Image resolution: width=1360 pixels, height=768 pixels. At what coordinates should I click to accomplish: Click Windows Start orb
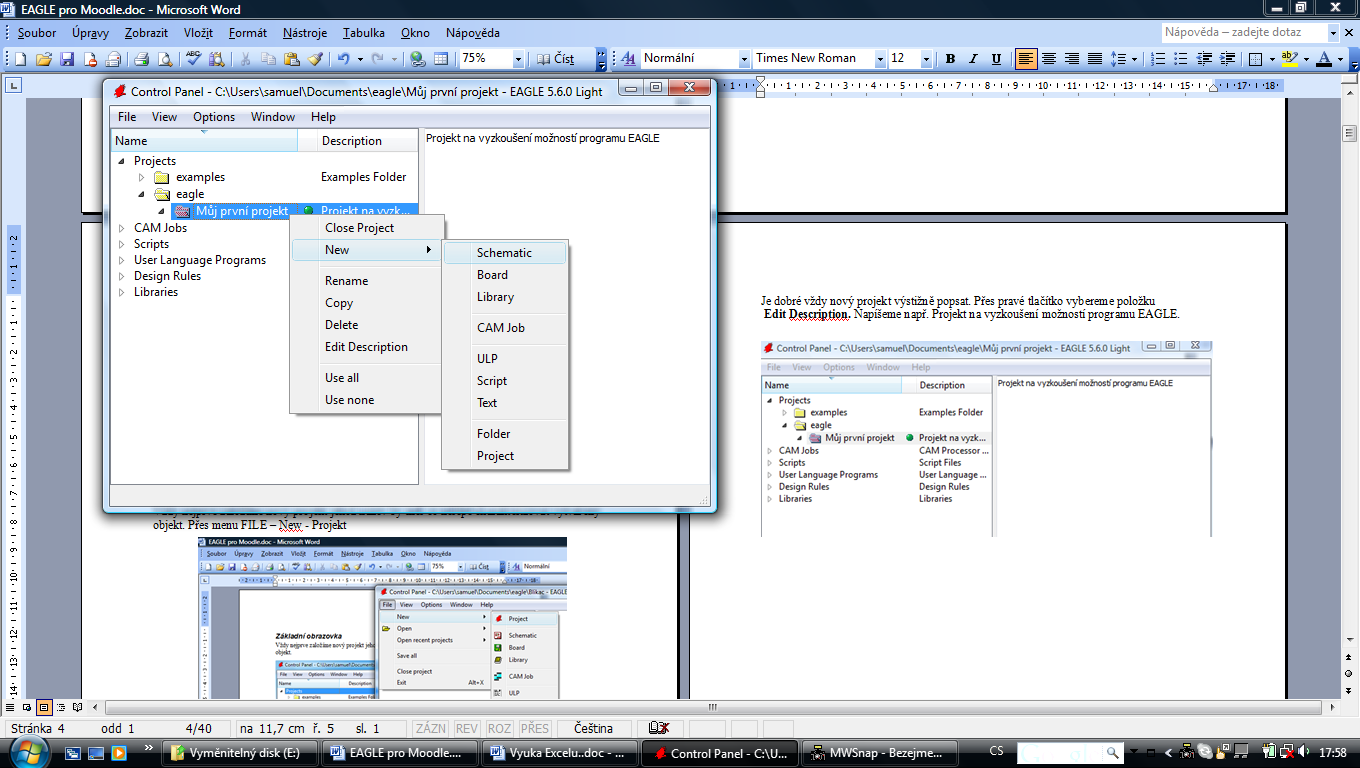tap(28, 750)
